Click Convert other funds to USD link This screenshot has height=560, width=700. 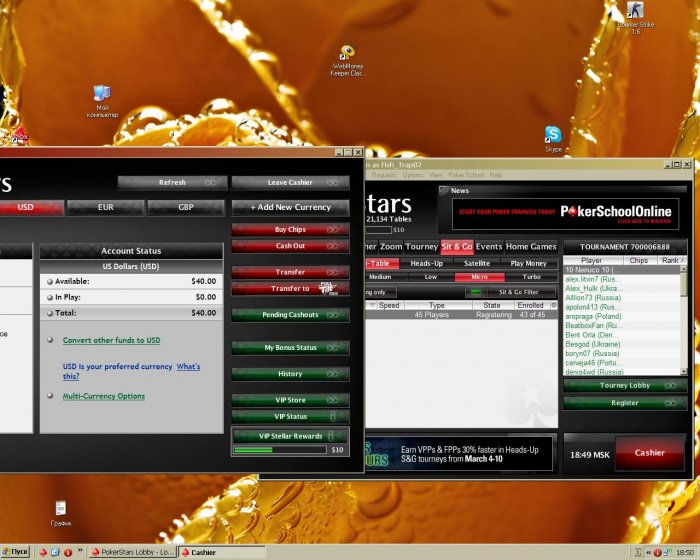point(111,340)
